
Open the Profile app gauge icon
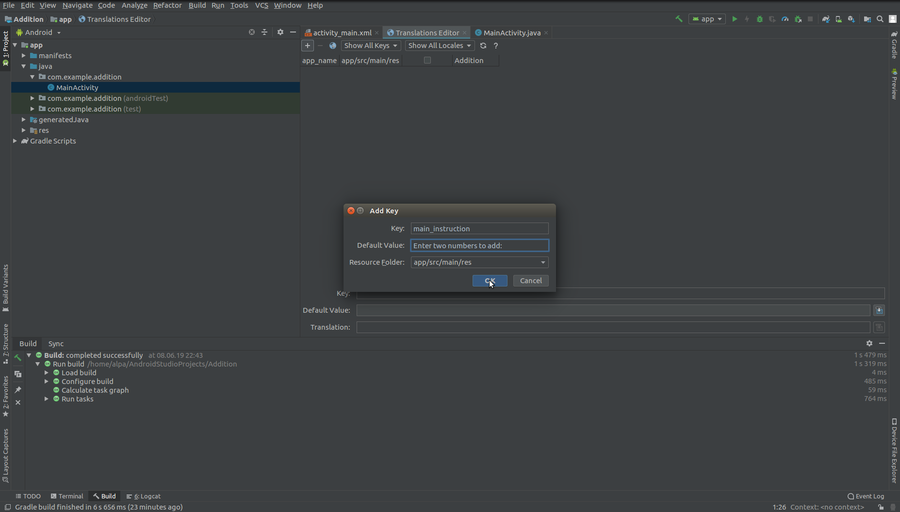tap(785, 19)
